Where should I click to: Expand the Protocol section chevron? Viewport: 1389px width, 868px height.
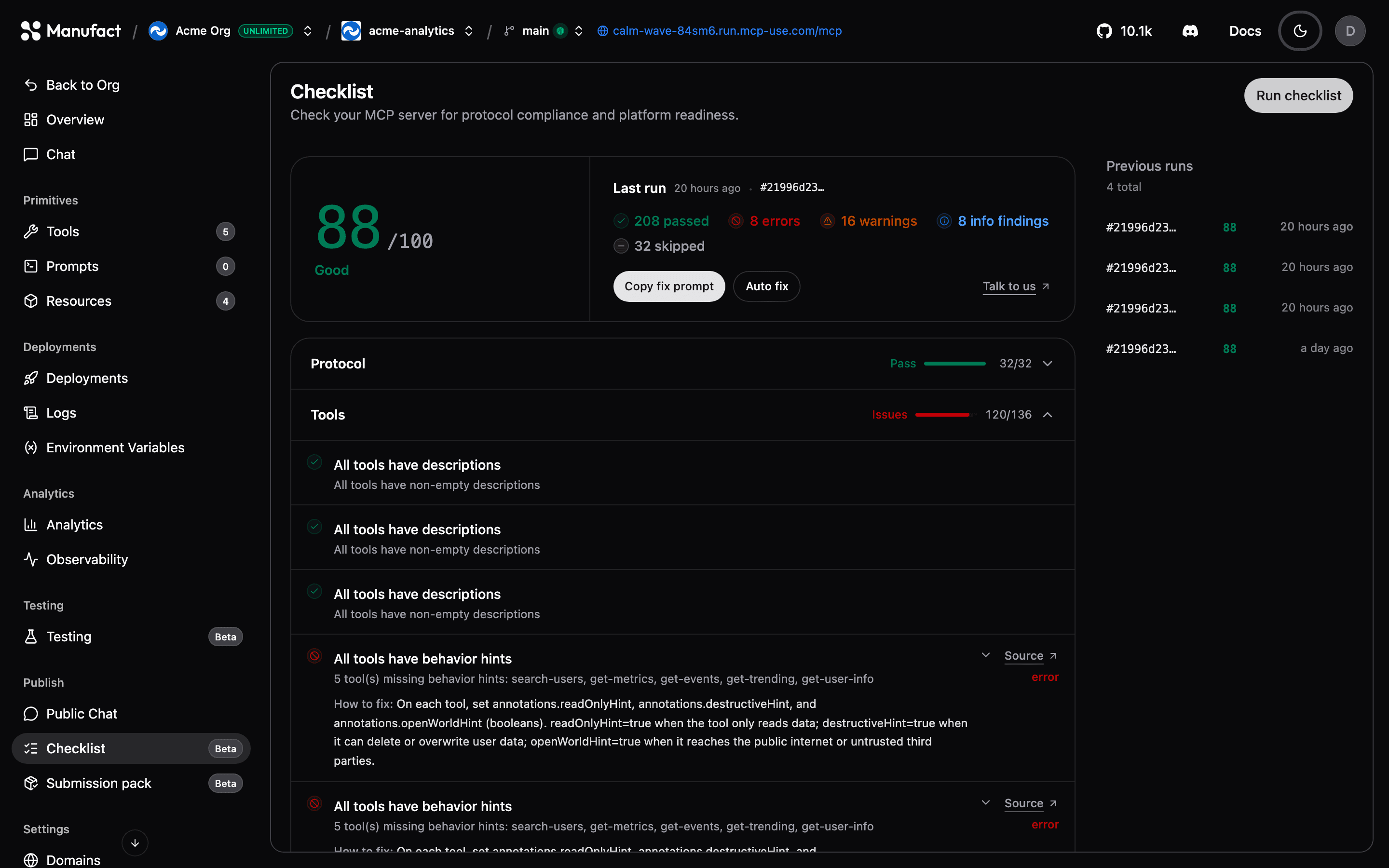click(x=1048, y=364)
